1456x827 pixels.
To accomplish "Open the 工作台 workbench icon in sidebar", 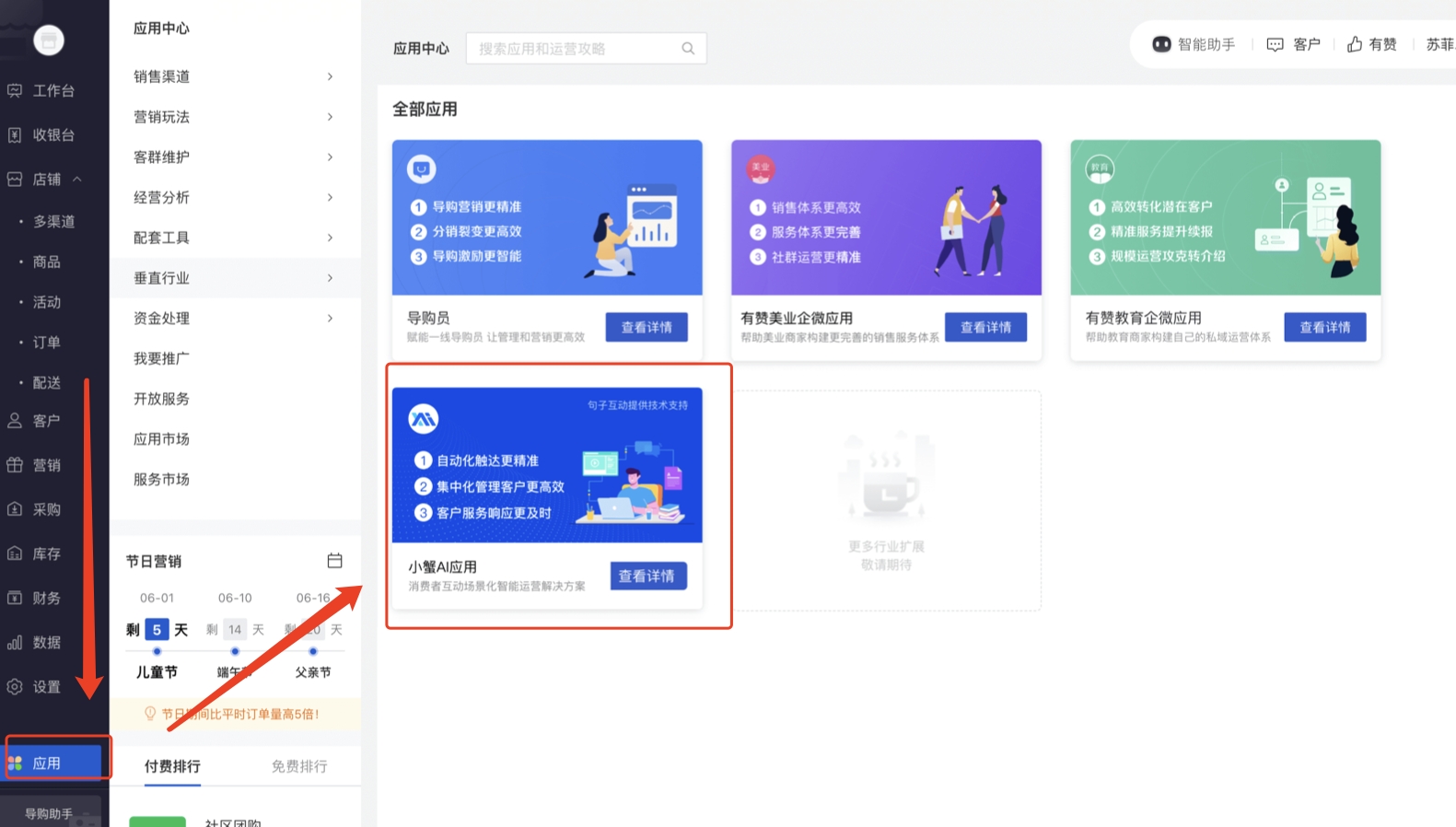I will pyautogui.click(x=15, y=90).
